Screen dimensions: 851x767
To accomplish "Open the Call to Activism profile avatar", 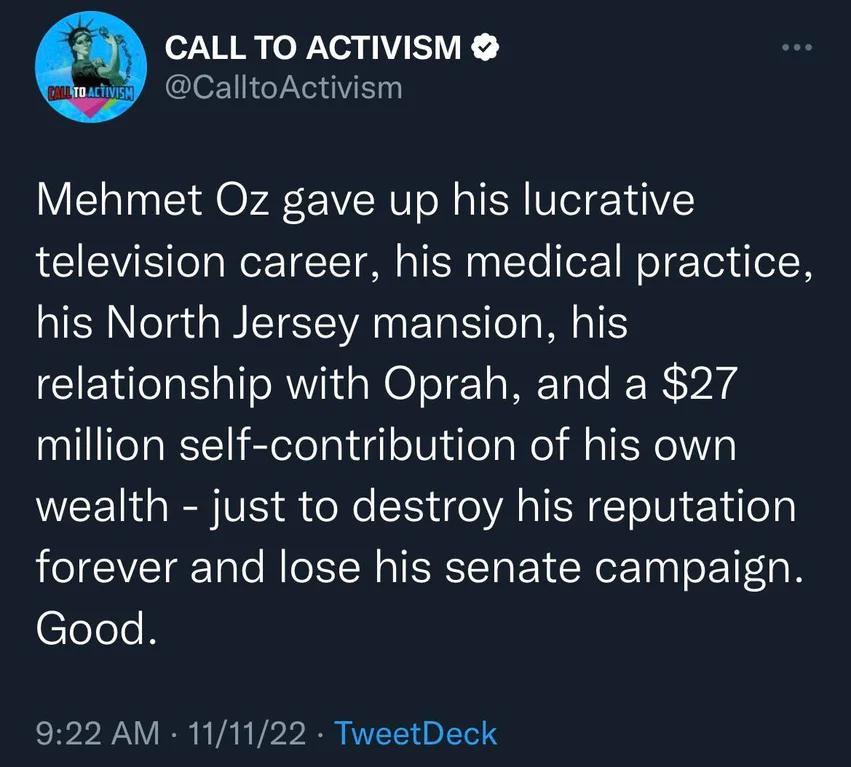I will pos(91,67).
